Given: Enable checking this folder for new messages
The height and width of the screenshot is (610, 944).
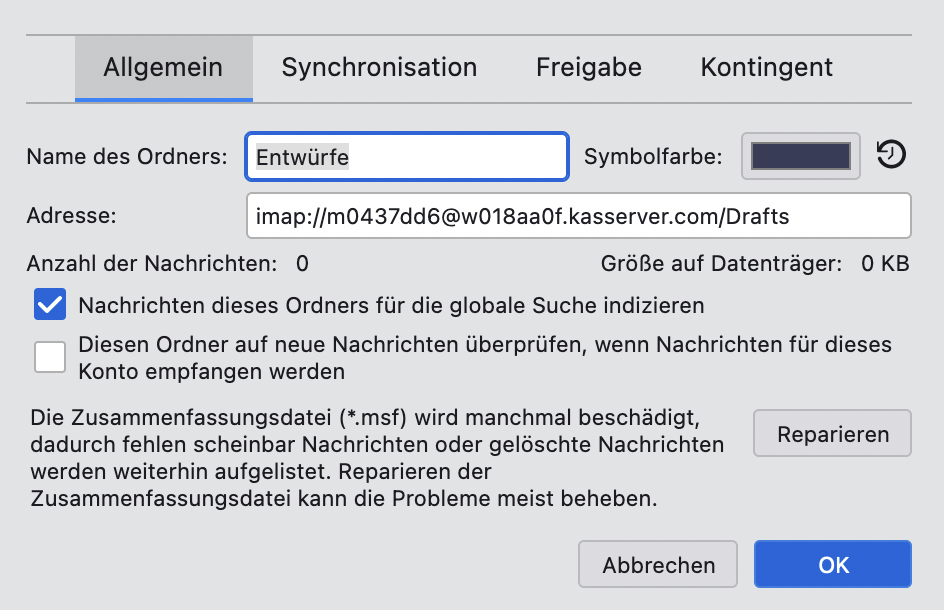Looking at the screenshot, I should tap(50, 357).
